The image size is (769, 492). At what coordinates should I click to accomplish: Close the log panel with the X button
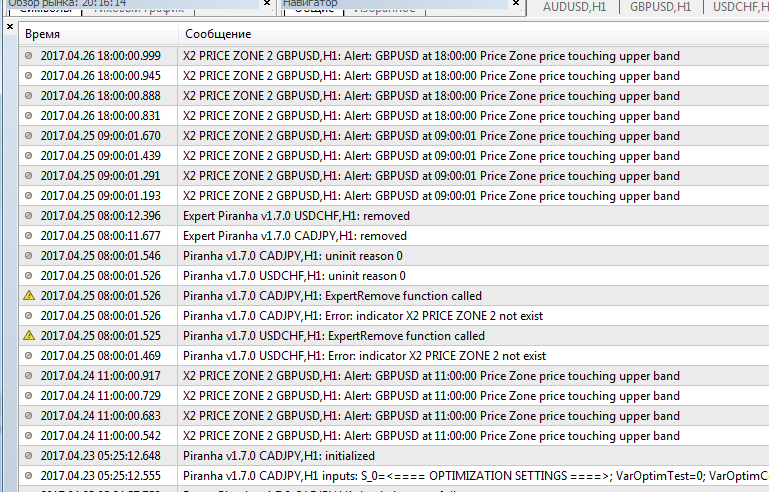[10, 27]
